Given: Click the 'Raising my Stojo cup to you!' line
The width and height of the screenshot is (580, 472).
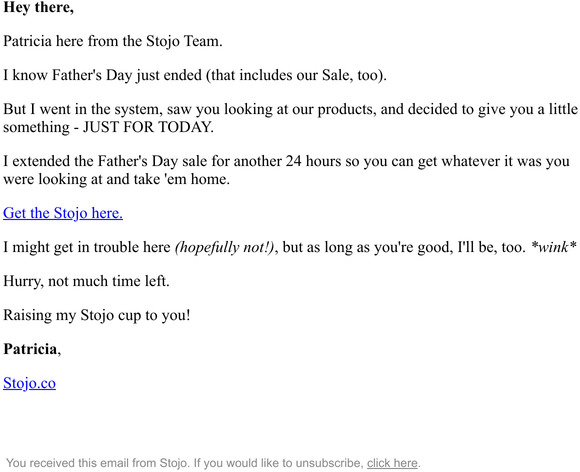Looking at the screenshot, I should click(x=97, y=315).
